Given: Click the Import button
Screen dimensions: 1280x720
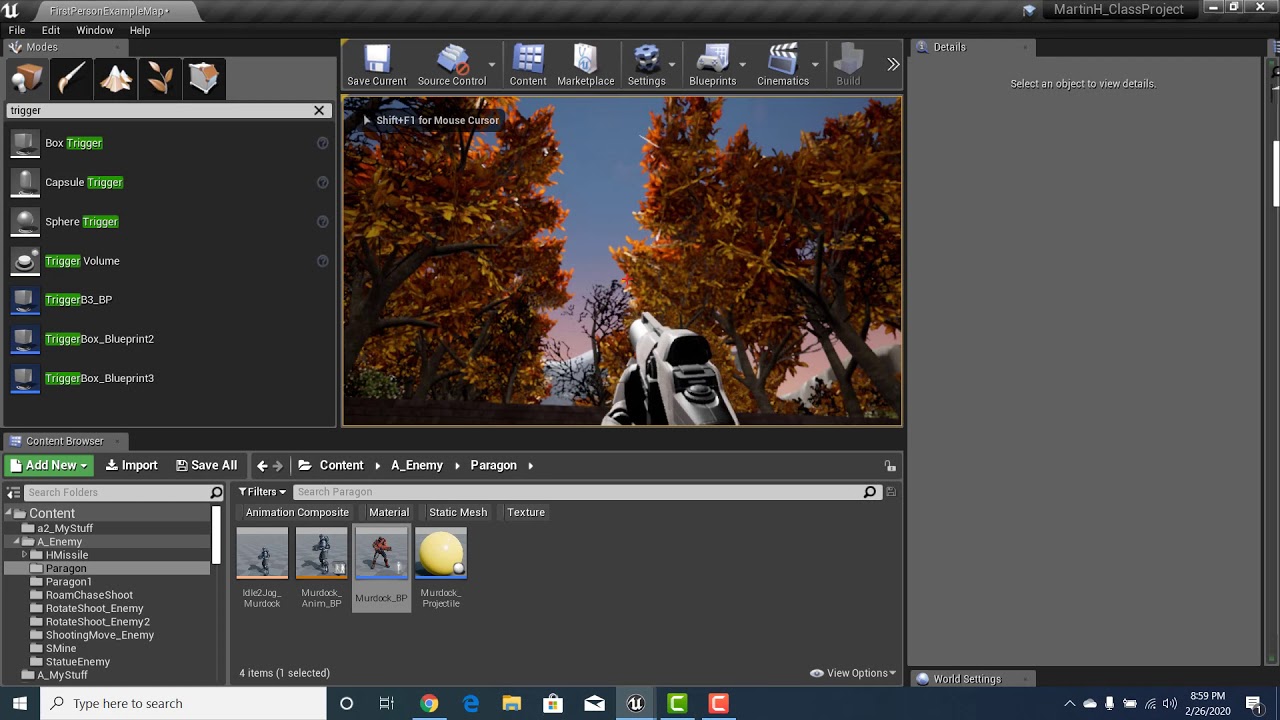Looking at the screenshot, I should click(x=131, y=465).
